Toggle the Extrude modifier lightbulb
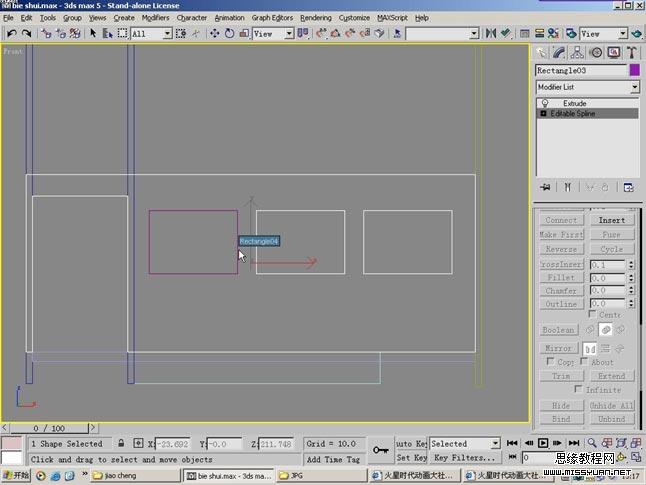 coord(545,103)
